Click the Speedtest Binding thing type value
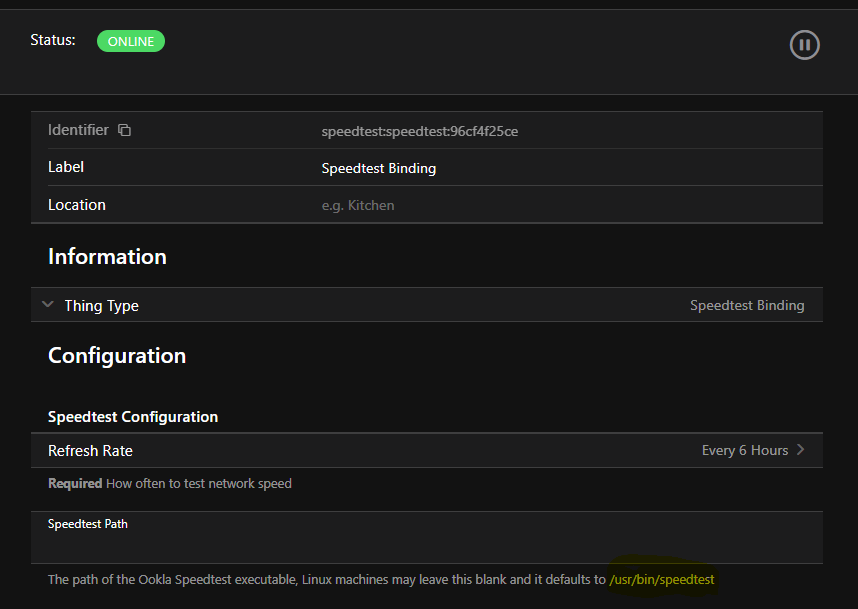858x609 pixels. tap(746, 306)
